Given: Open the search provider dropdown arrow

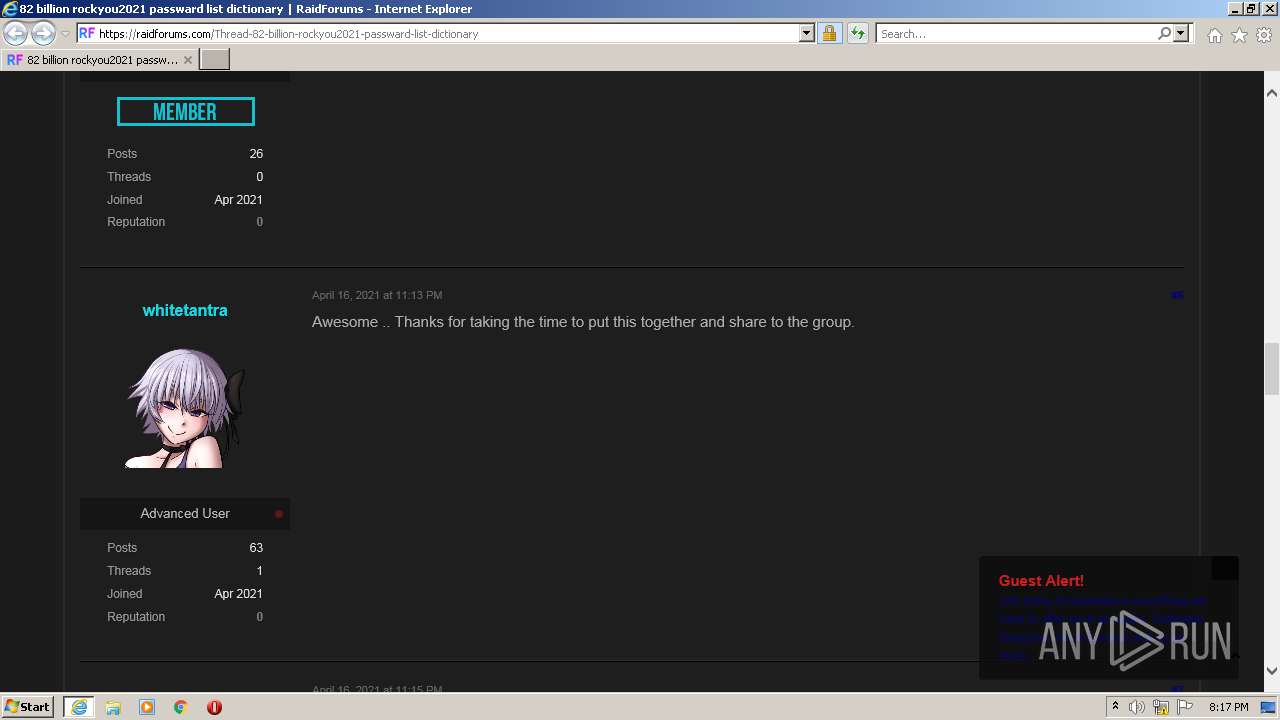Looking at the screenshot, I should click(1181, 33).
